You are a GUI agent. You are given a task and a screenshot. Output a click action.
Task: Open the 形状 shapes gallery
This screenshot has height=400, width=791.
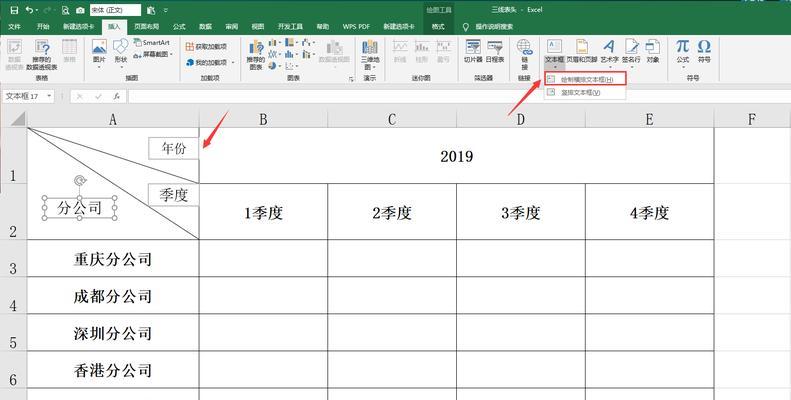tap(121, 53)
